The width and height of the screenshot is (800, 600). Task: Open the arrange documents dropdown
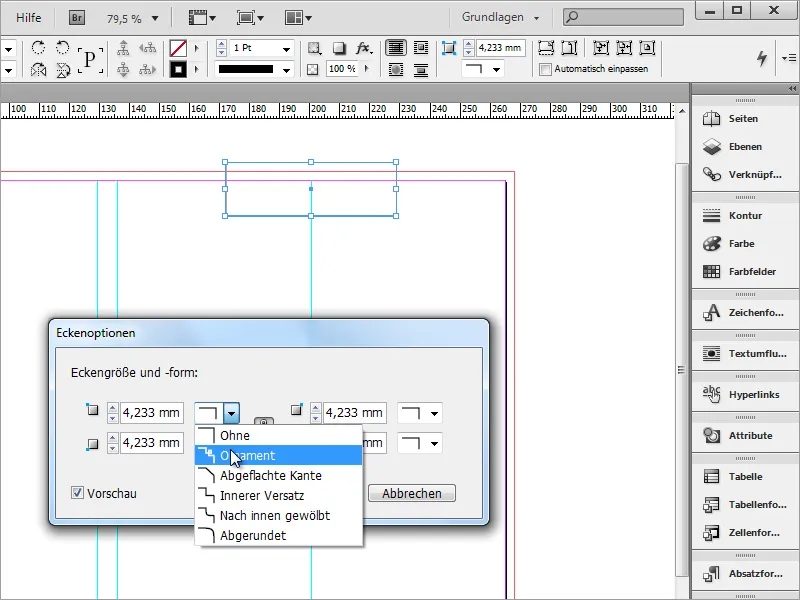(x=298, y=18)
